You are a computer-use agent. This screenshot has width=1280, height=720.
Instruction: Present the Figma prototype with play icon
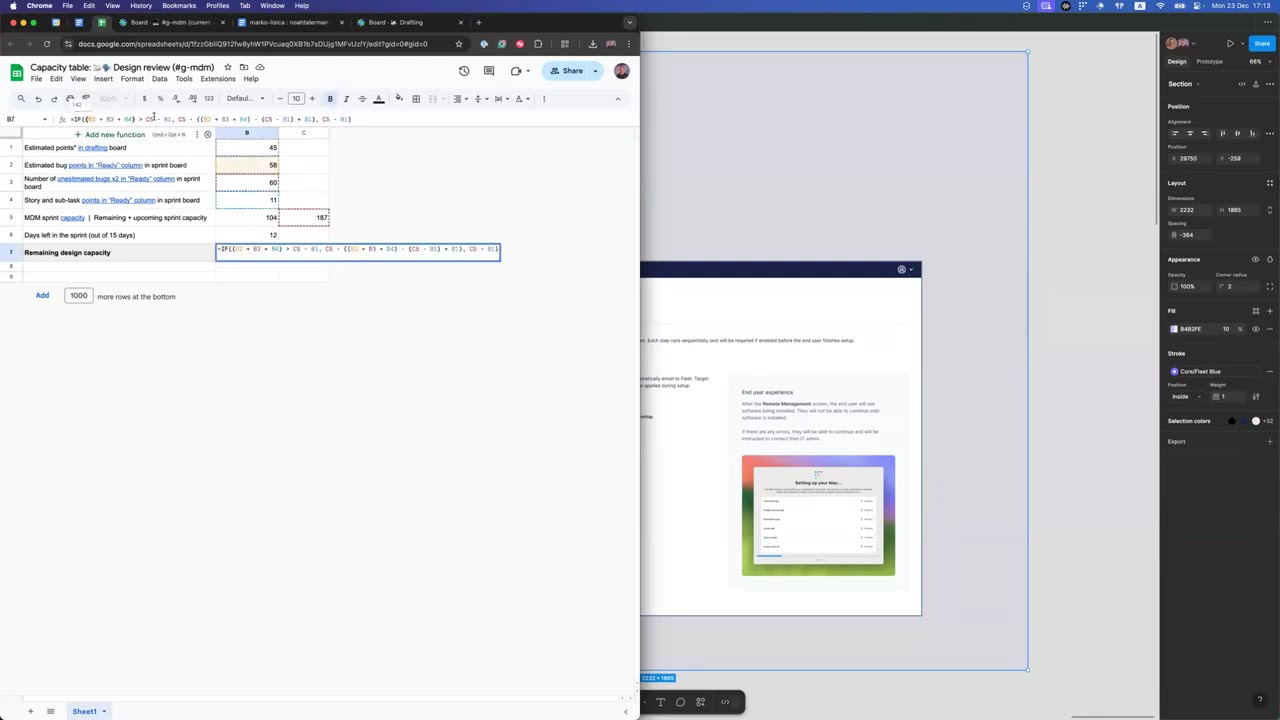[x=1230, y=44]
